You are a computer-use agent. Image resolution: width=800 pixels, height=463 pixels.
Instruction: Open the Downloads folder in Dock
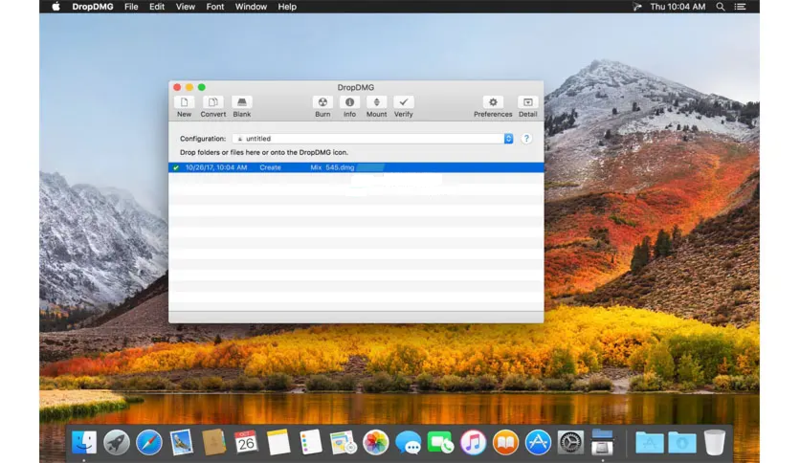point(682,442)
